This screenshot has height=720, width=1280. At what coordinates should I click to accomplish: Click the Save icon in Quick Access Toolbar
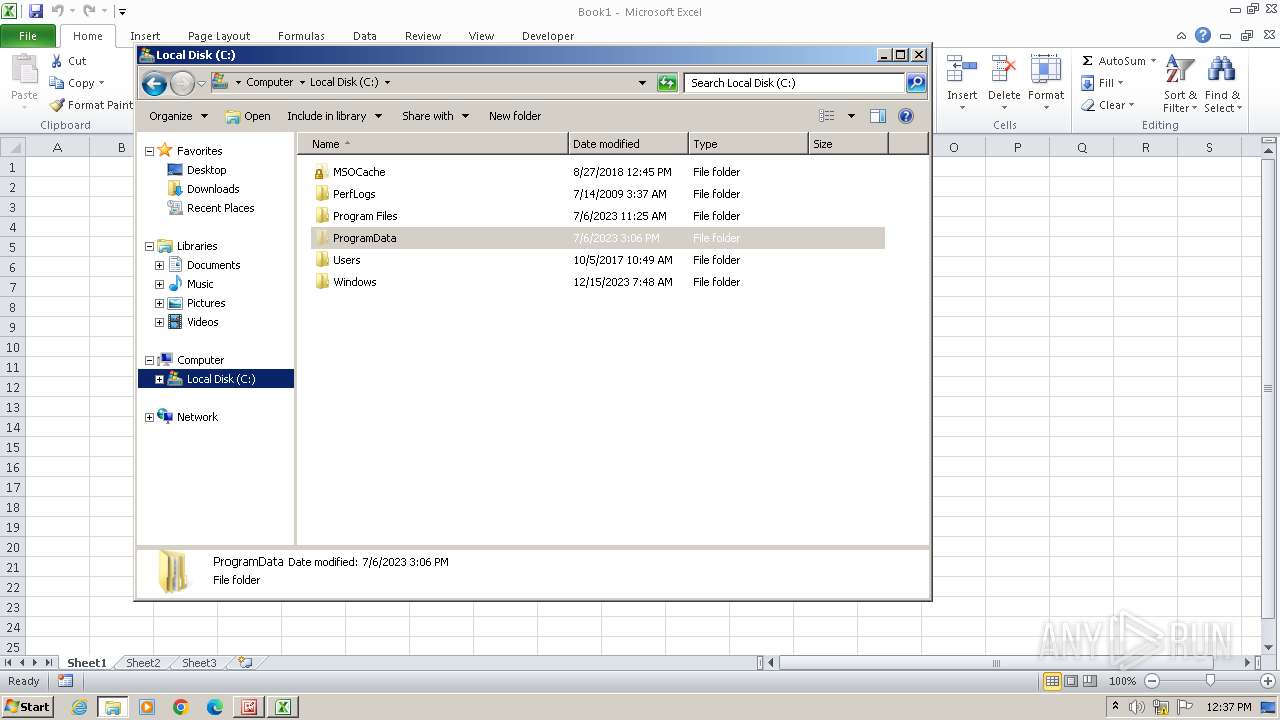(x=36, y=11)
